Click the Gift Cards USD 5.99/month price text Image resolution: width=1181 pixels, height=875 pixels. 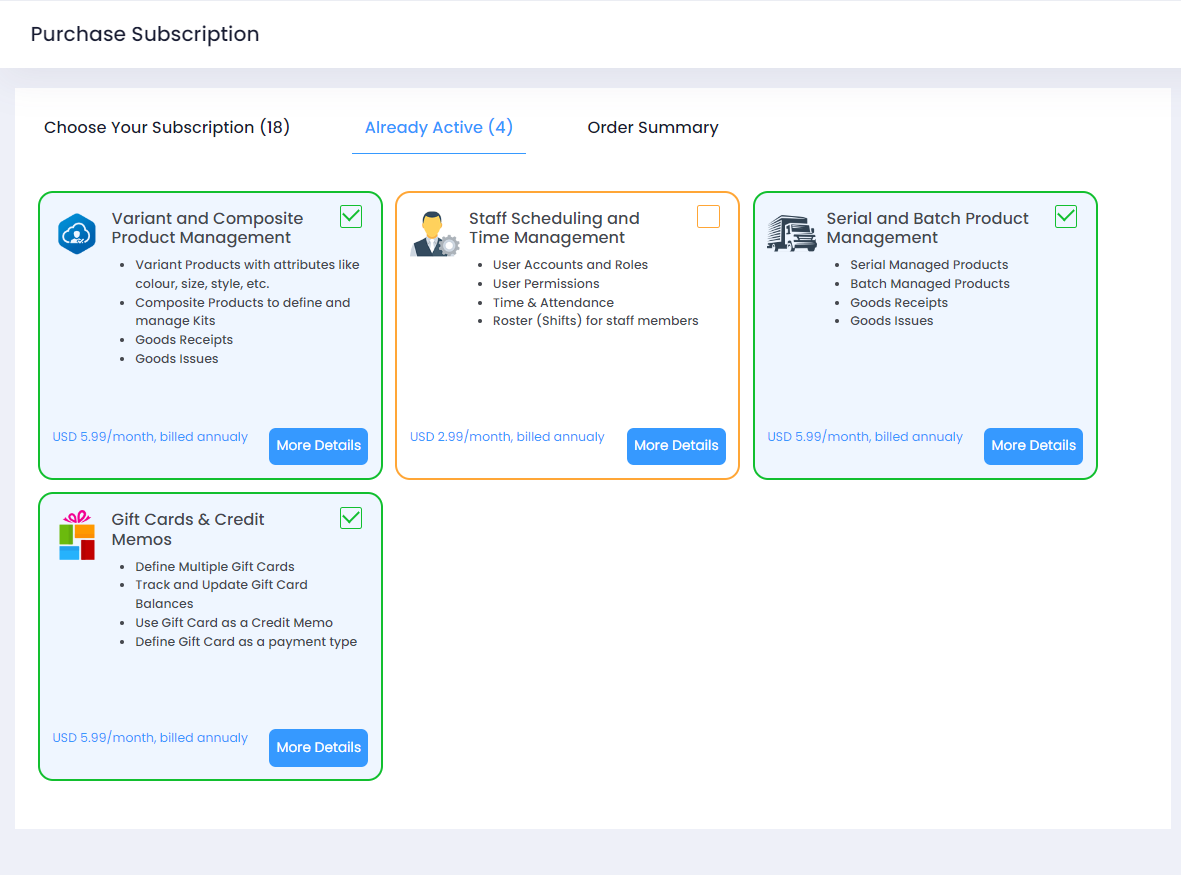click(x=150, y=738)
